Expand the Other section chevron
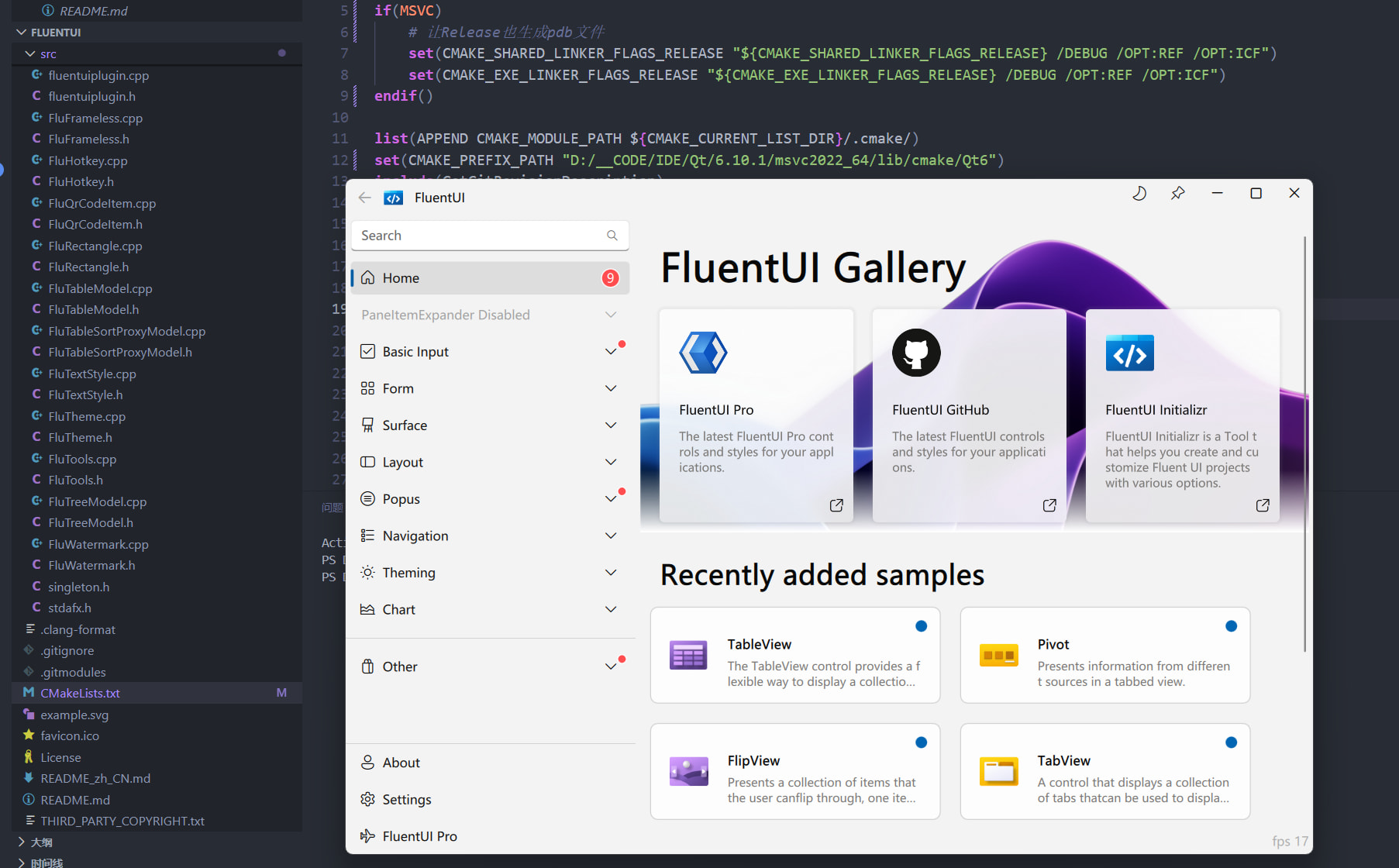The width and height of the screenshot is (1399, 868). [611, 666]
